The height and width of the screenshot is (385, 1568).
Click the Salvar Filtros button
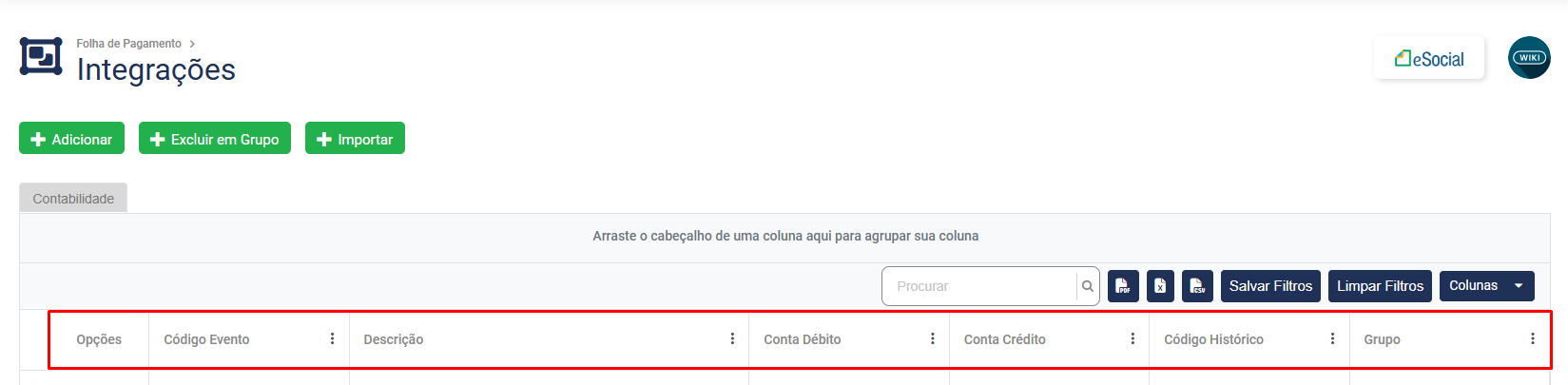click(1270, 286)
